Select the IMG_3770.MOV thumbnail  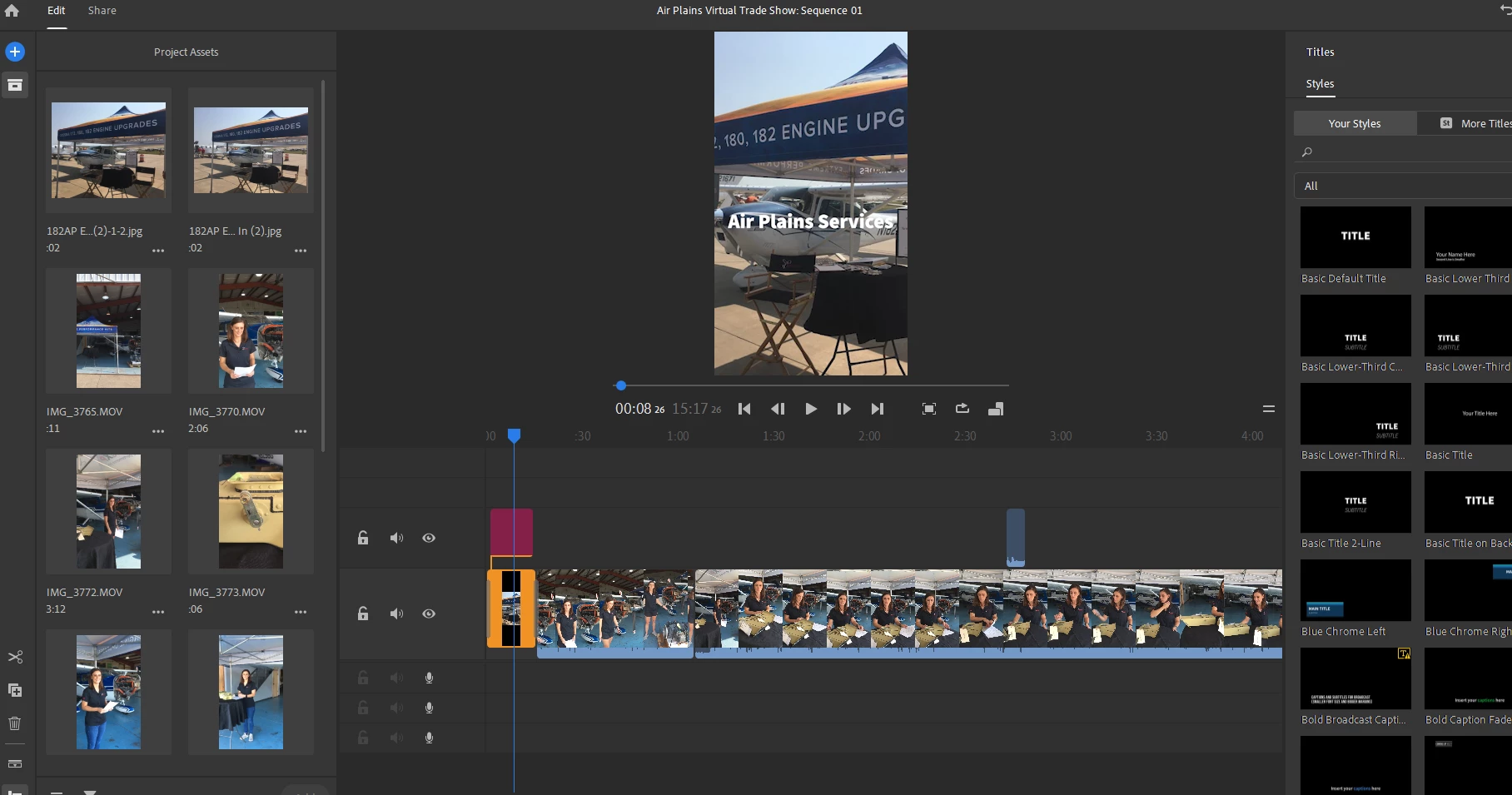(x=251, y=330)
